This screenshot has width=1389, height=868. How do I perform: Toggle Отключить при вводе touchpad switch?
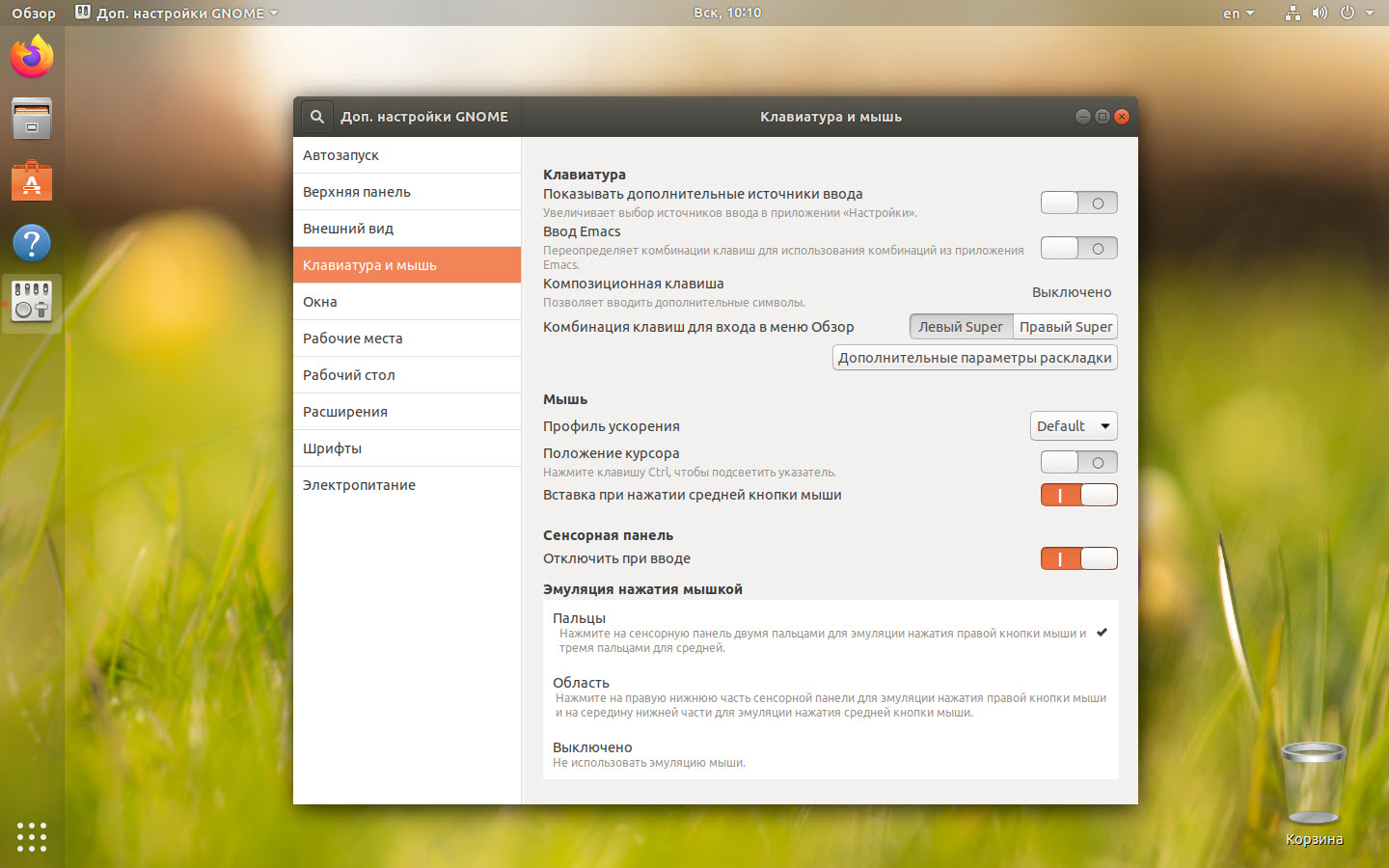pos(1078,558)
